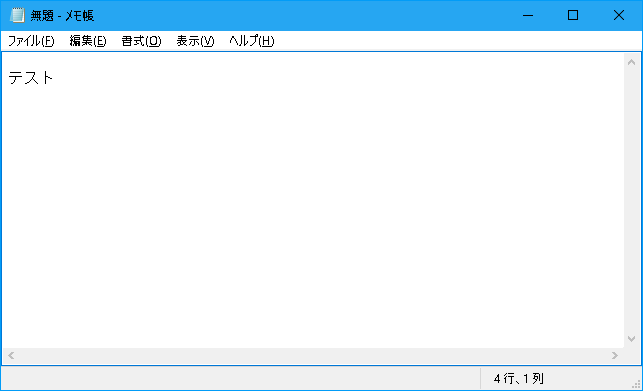Screen dimensions: 643x391
Task: Open the 書式(O) menu
Action: tap(141, 41)
